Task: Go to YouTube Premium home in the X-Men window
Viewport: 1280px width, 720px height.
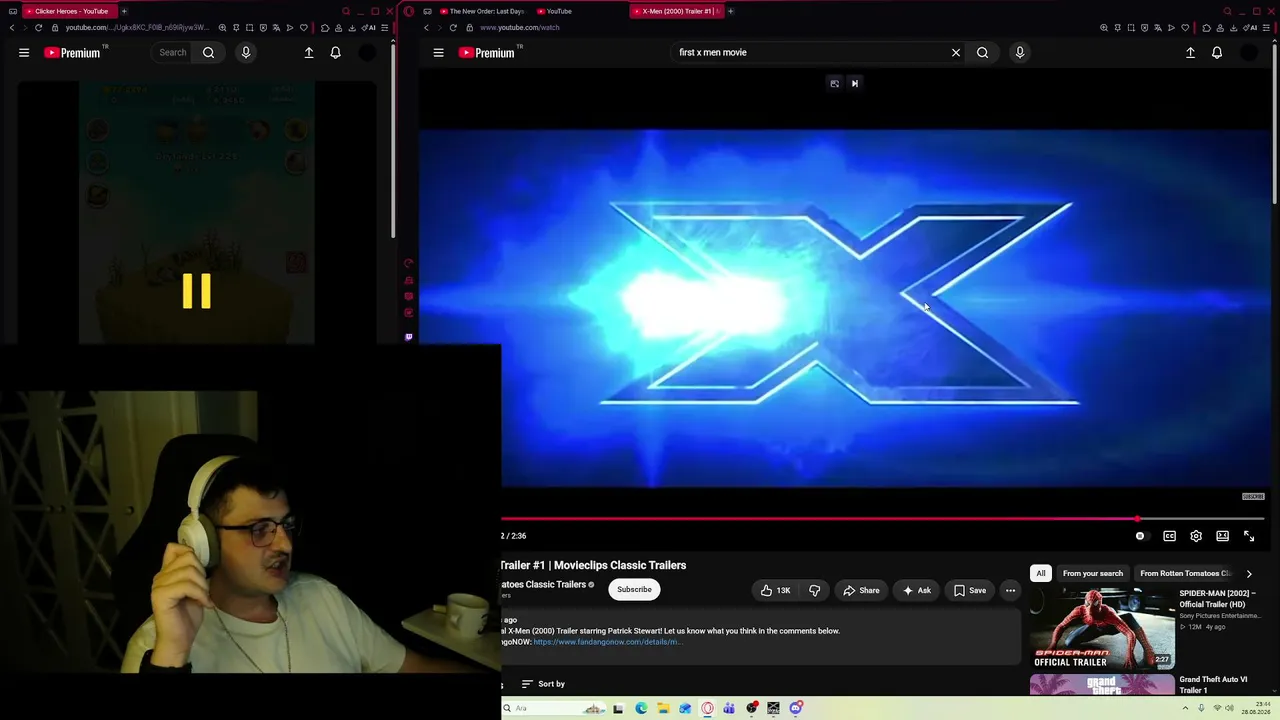Action: (x=486, y=53)
